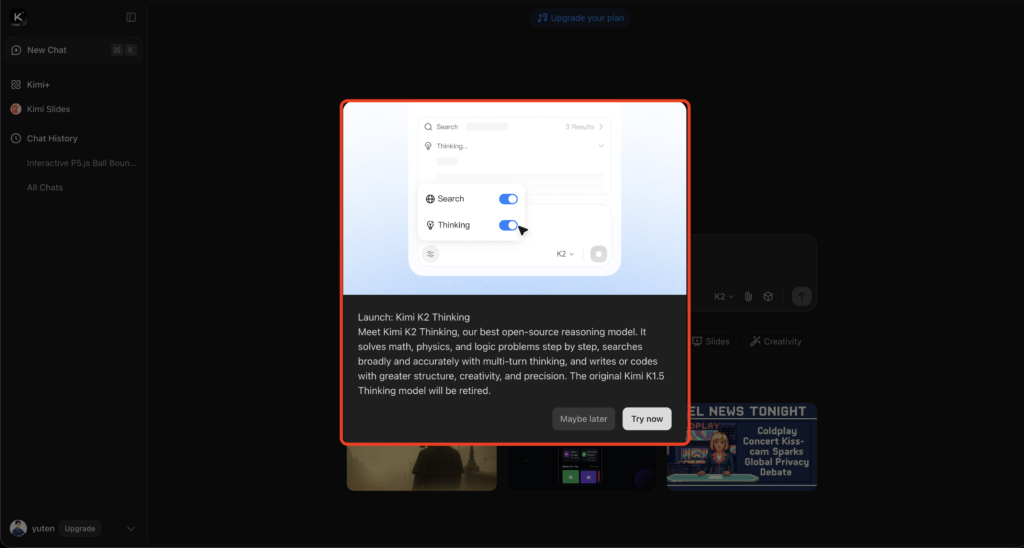Open Chat History in the sidebar
1024x548 pixels.
coord(52,139)
